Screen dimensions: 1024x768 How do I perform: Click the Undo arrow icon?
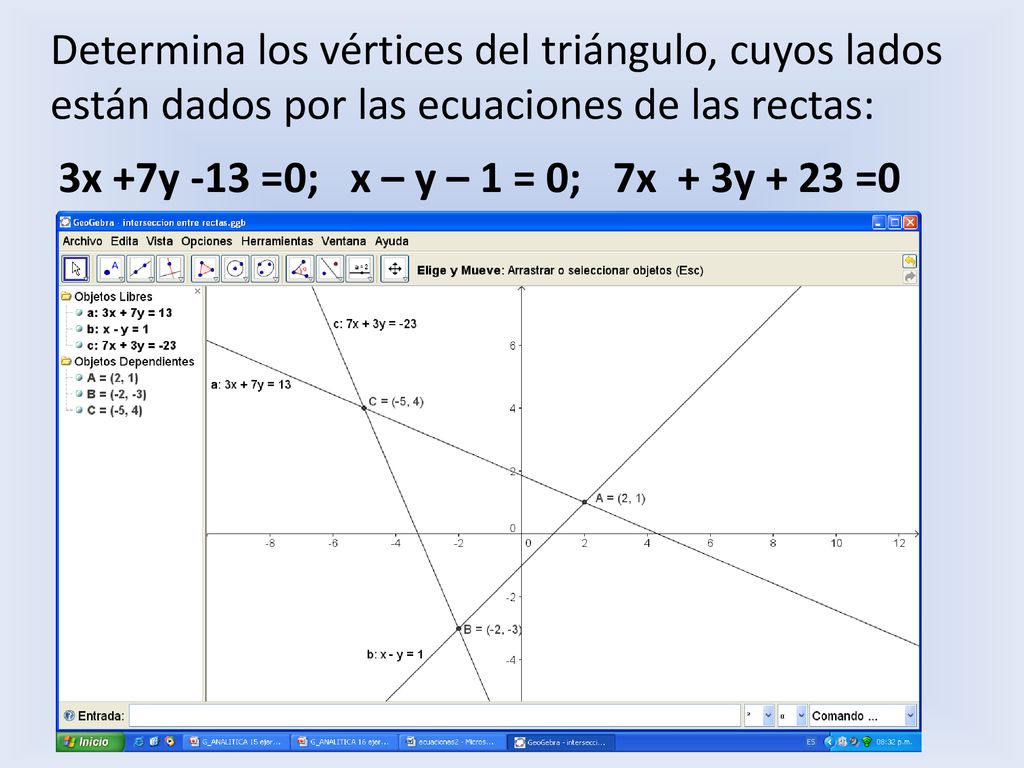[x=909, y=261]
